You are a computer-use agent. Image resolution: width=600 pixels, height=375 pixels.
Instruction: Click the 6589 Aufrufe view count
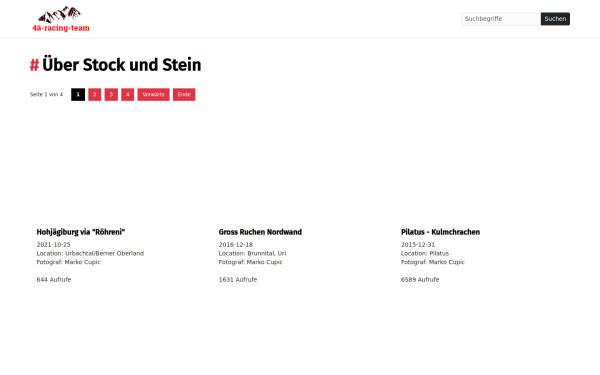coord(420,280)
